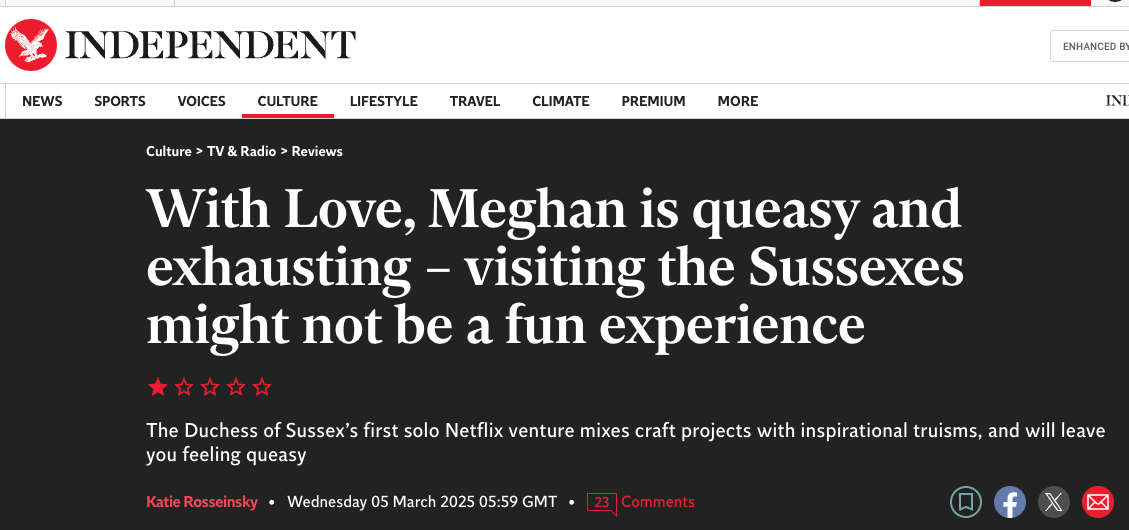Click the Culture breadcrumb link
Image resolution: width=1129 pixels, height=530 pixels.
coord(168,152)
